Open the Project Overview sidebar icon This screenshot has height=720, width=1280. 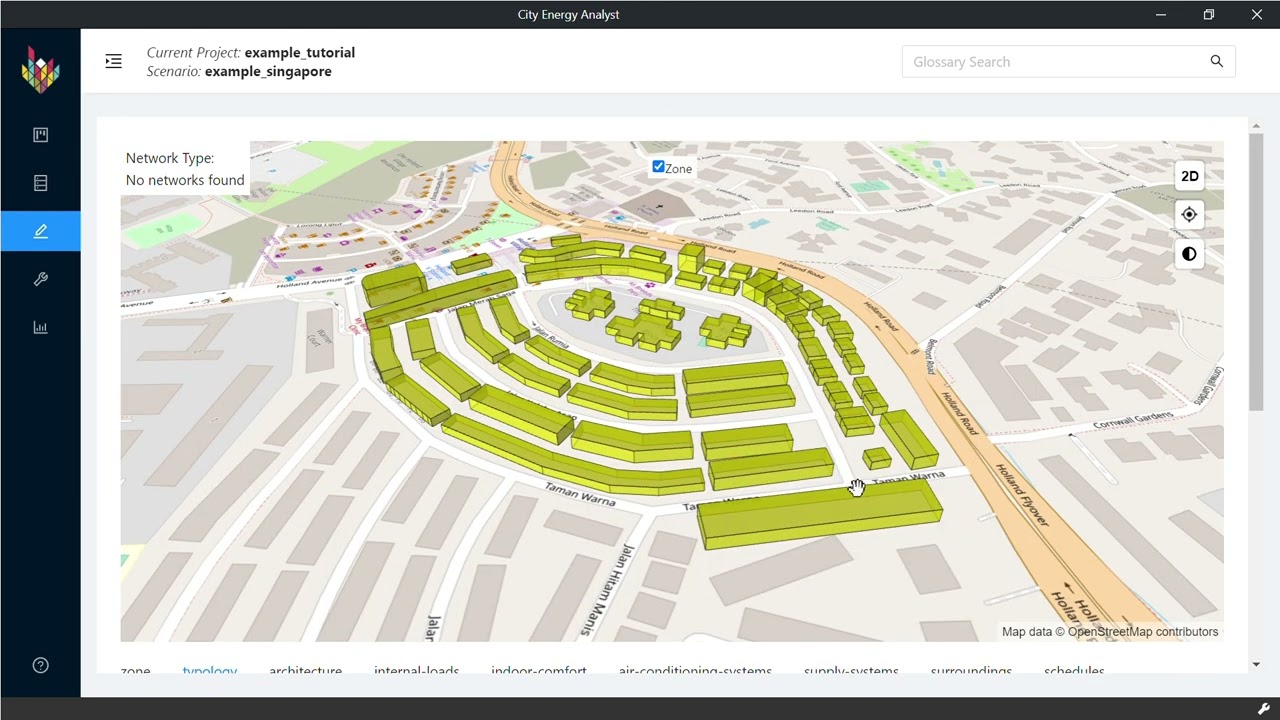pos(40,135)
